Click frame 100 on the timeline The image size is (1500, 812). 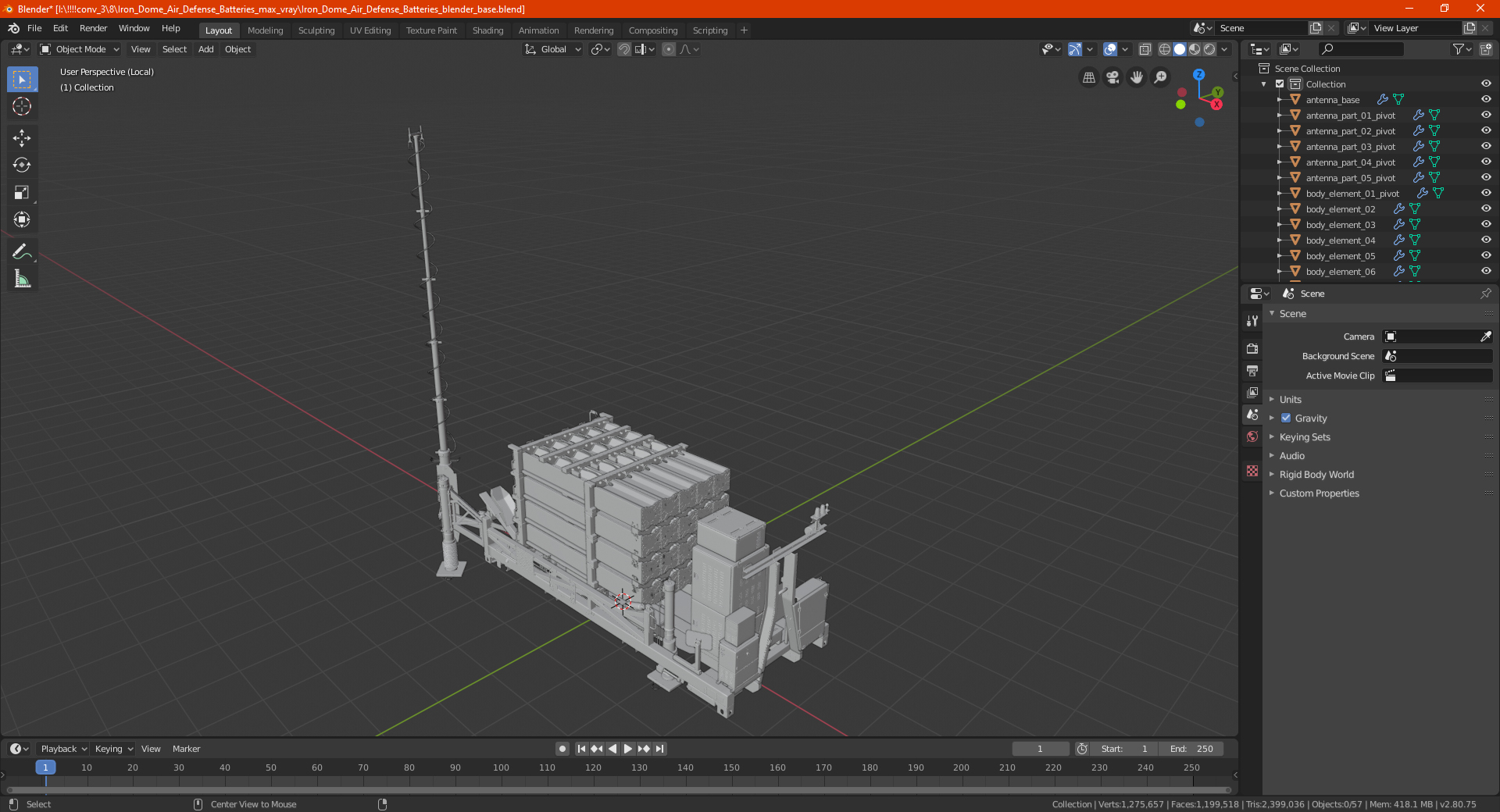tap(501, 767)
